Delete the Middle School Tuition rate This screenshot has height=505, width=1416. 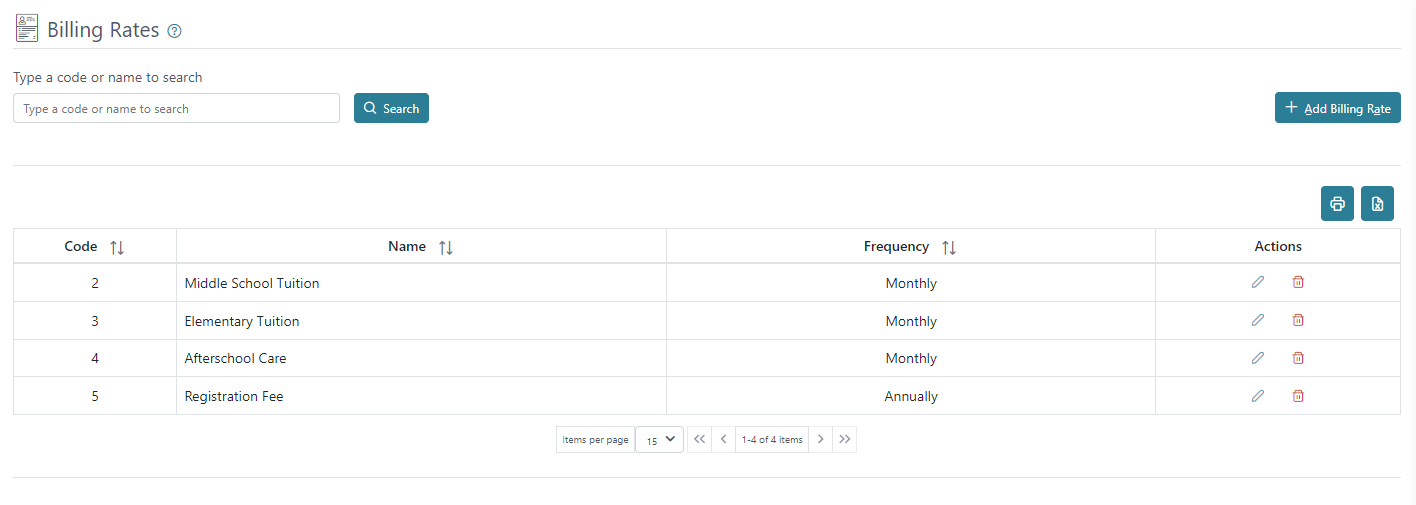coord(1298,282)
